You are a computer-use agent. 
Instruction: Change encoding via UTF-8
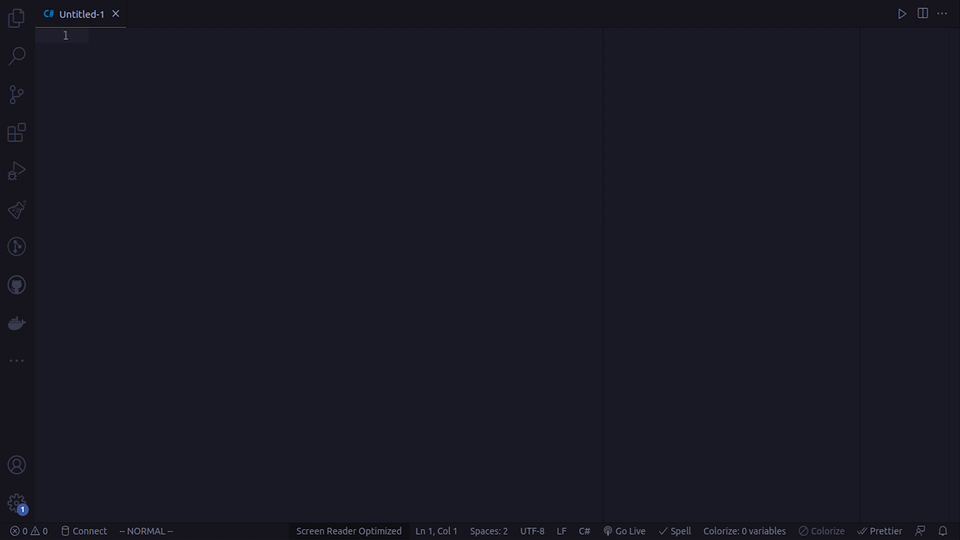click(532, 531)
